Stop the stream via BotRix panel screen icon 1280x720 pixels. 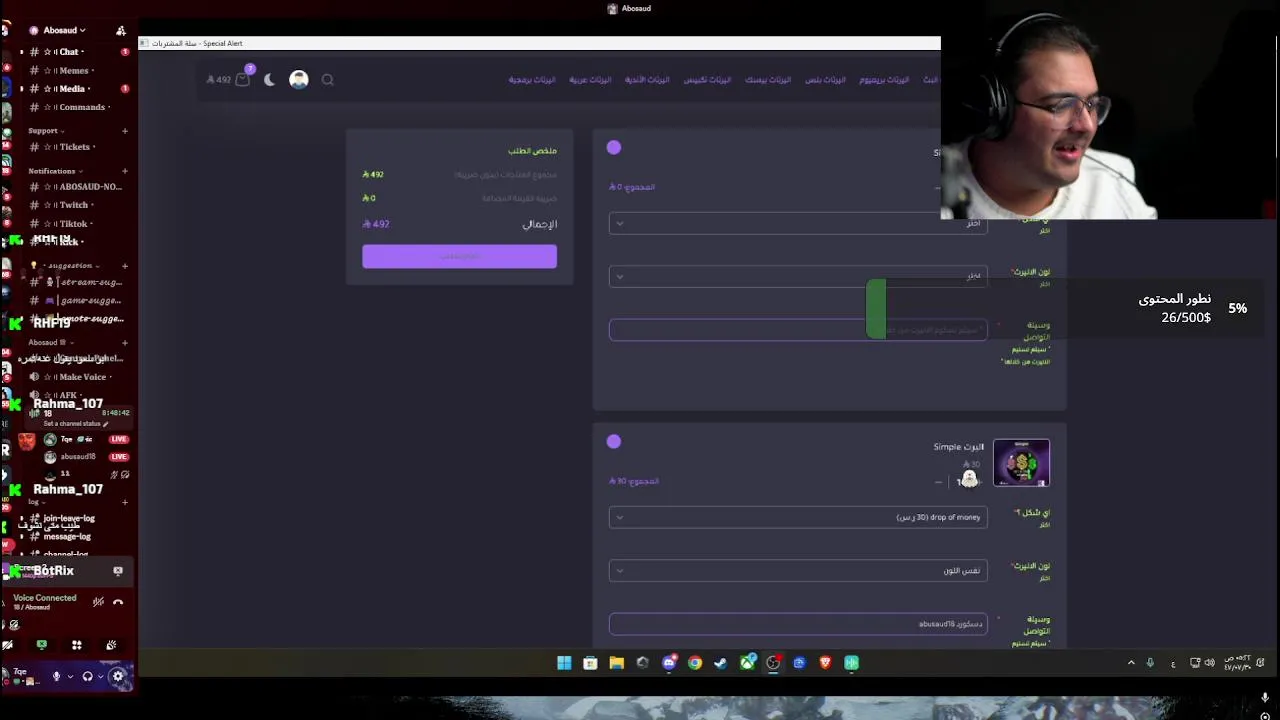[x=118, y=571]
